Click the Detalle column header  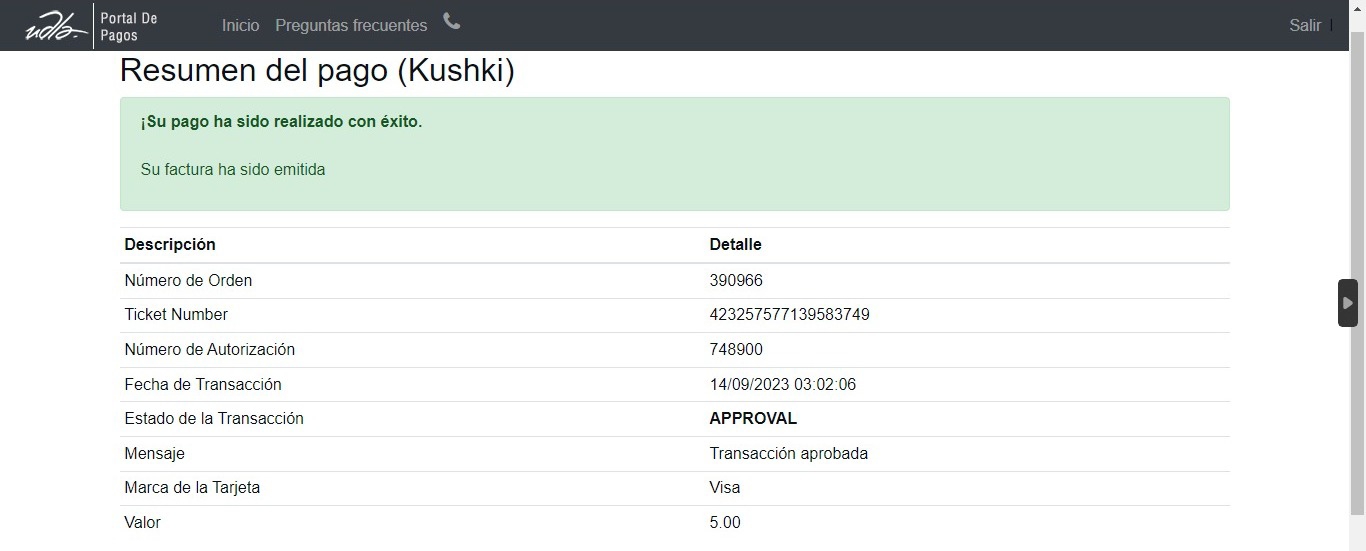(735, 245)
